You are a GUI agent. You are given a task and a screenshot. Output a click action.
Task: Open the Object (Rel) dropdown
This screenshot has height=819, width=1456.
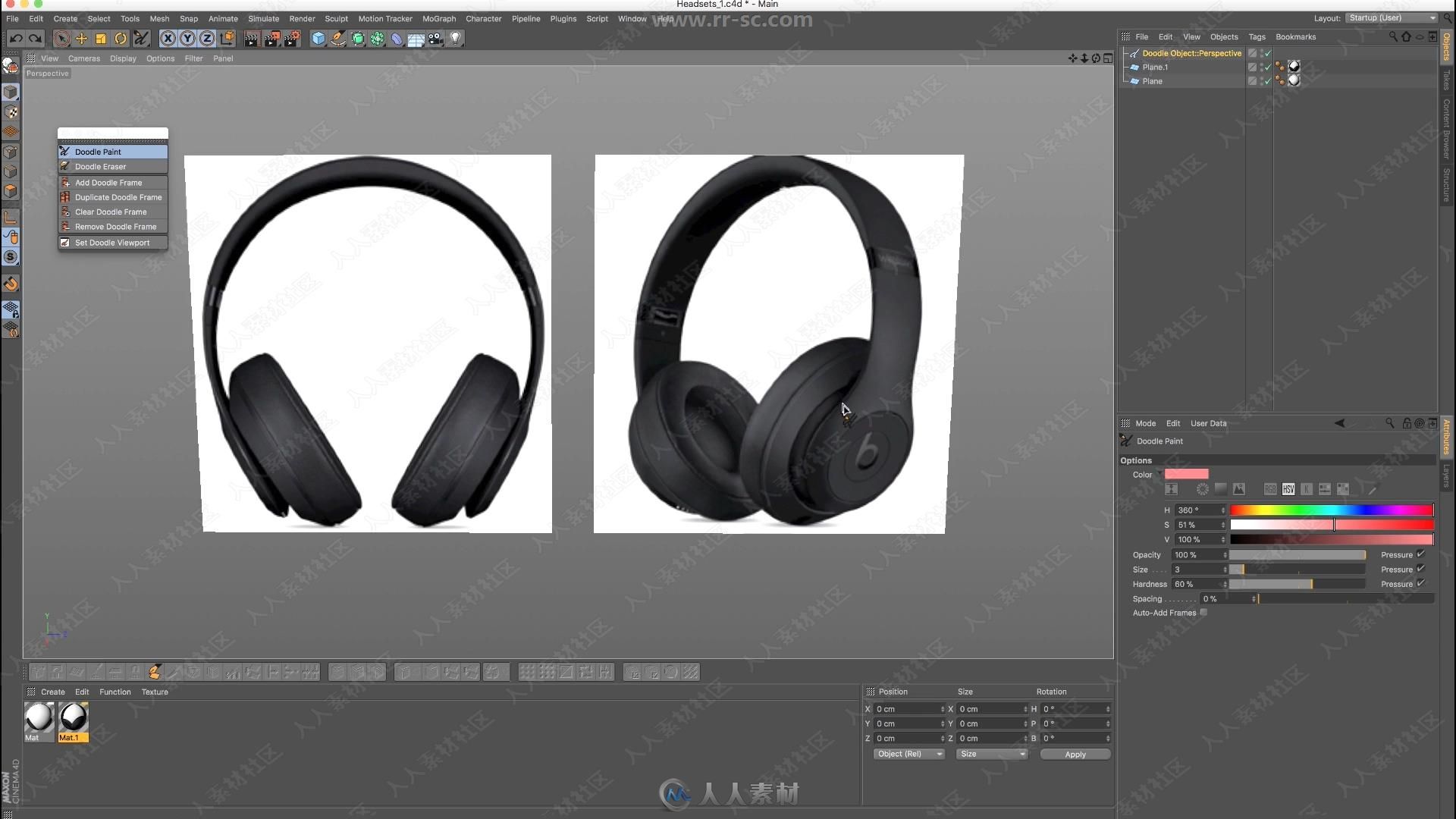[908, 755]
